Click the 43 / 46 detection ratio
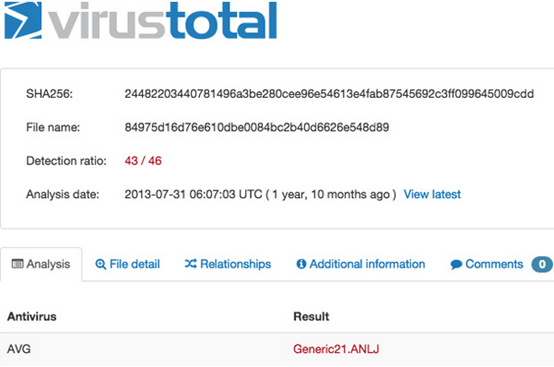The image size is (554, 367). (143, 161)
